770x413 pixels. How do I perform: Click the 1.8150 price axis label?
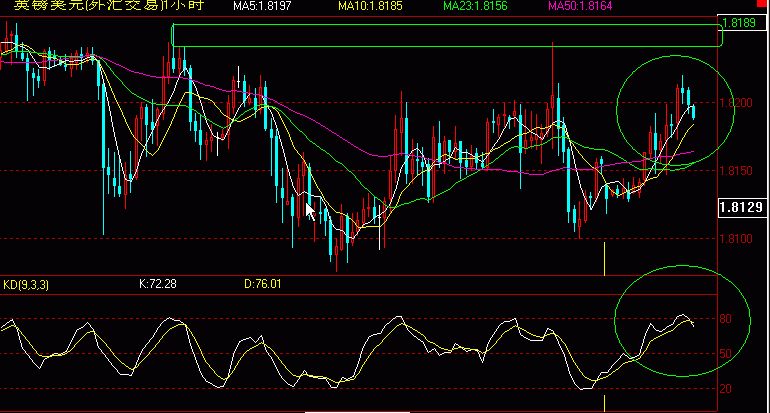click(x=736, y=170)
